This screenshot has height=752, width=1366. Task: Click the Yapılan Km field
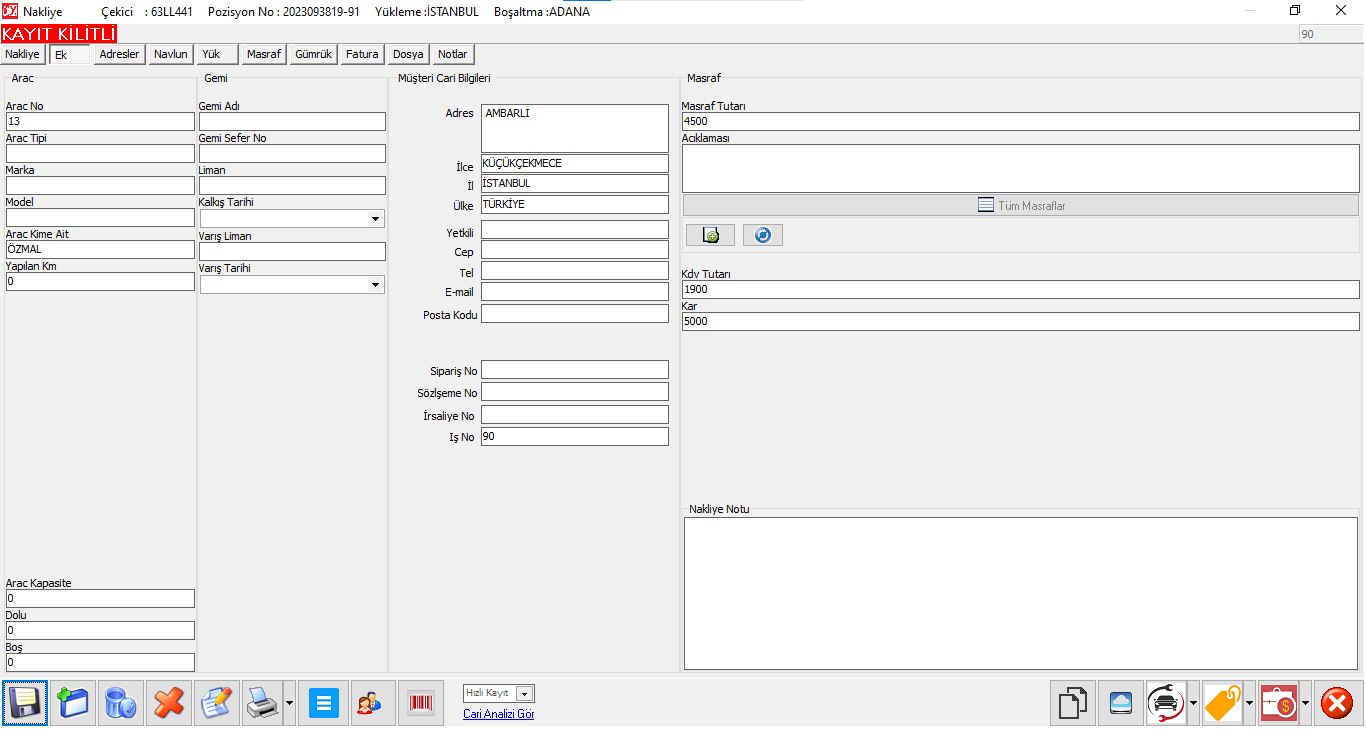[x=100, y=281]
